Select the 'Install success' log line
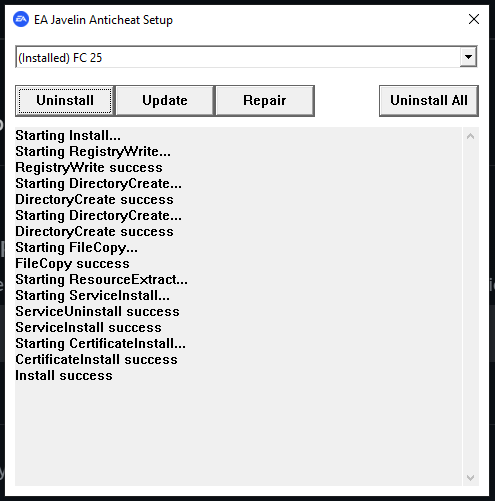 [x=64, y=376]
